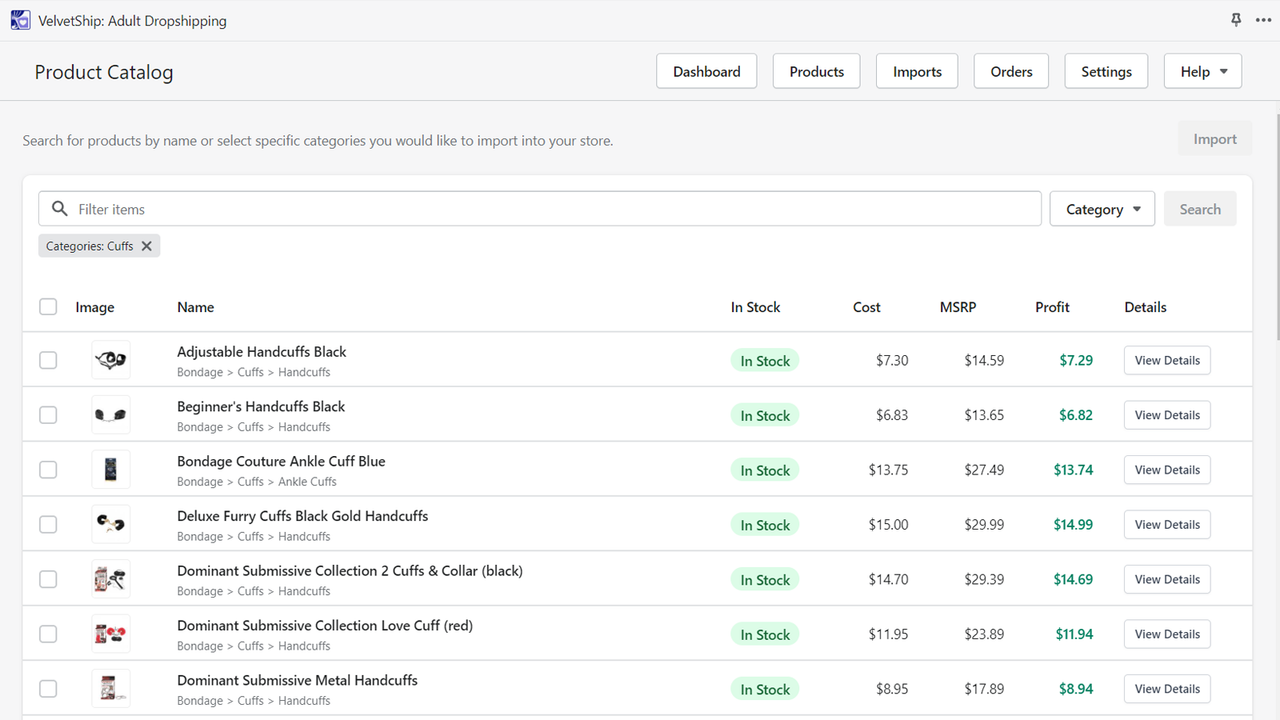Image resolution: width=1280 pixels, height=720 pixels.
Task: Expand the Help menu dropdown
Action: tap(1203, 72)
